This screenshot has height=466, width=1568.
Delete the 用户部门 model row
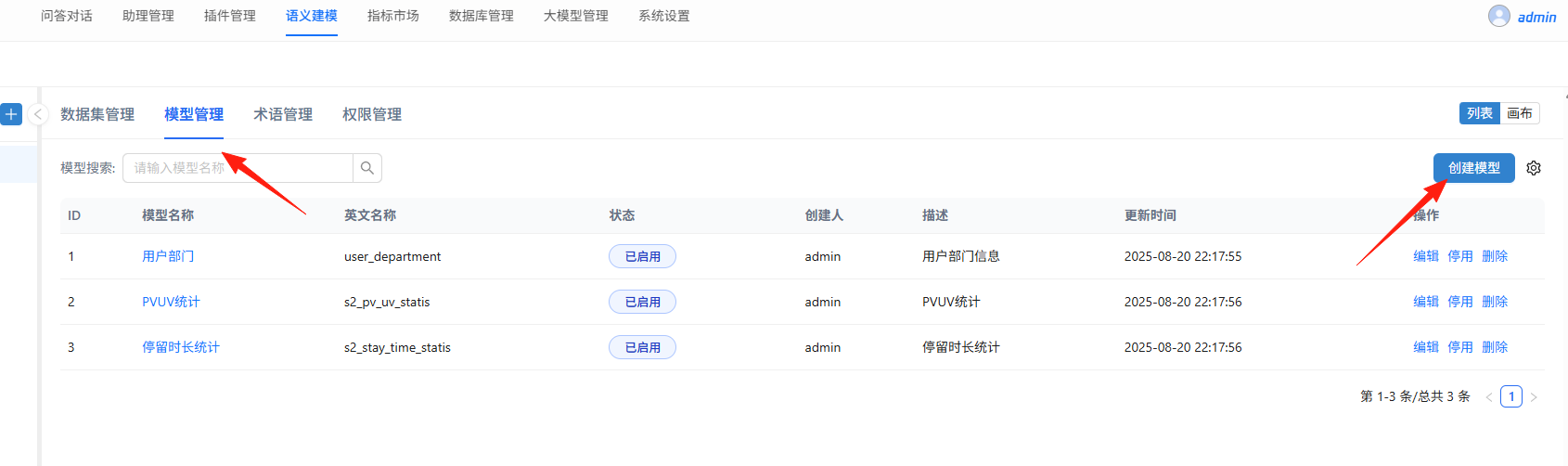point(1495,256)
